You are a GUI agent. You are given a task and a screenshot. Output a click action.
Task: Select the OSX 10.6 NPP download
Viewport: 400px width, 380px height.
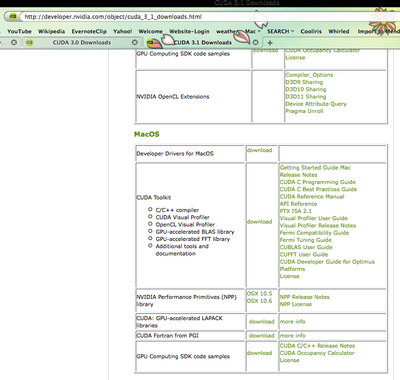point(259,301)
